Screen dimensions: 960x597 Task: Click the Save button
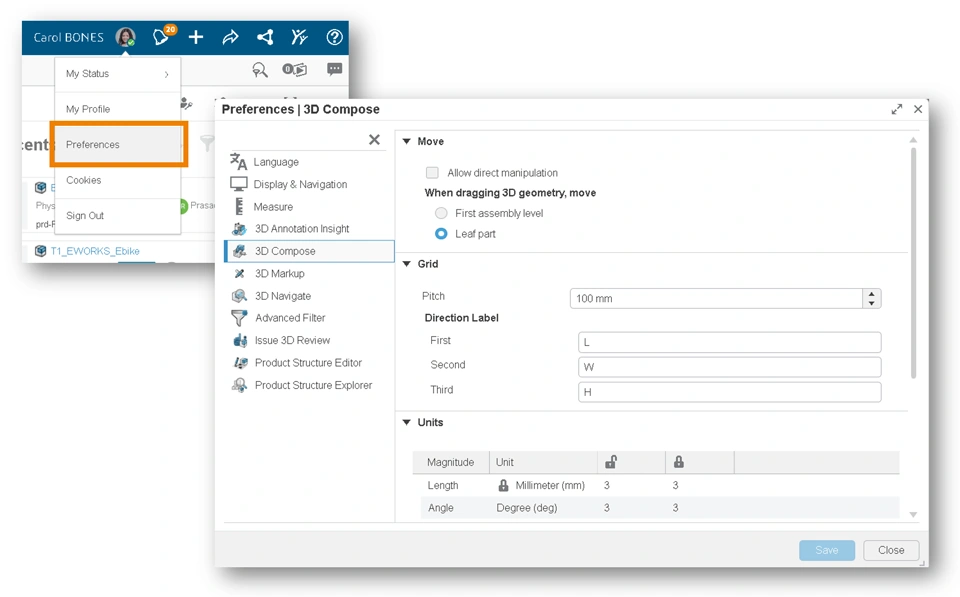pyautogui.click(x=827, y=550)
